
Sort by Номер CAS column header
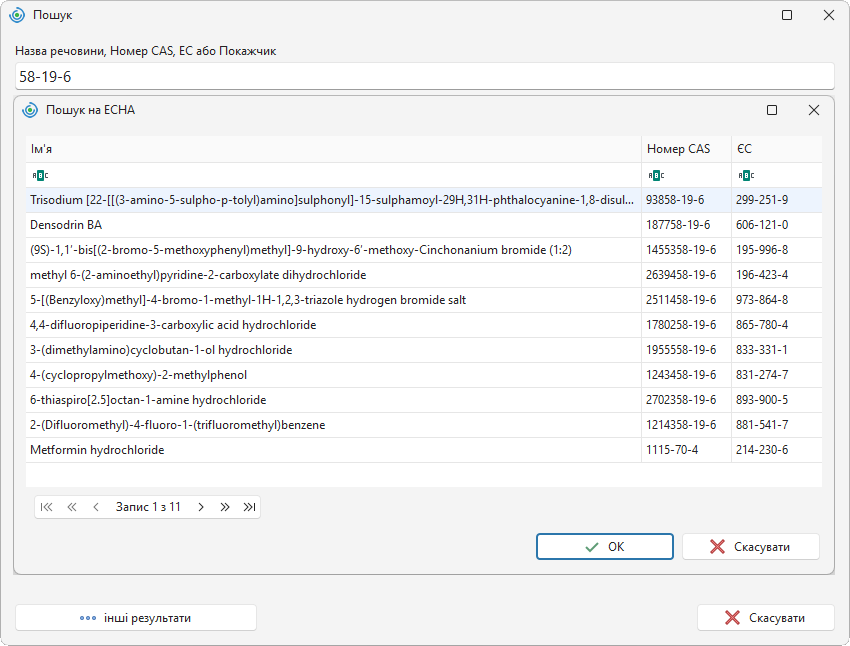point(686,149)
